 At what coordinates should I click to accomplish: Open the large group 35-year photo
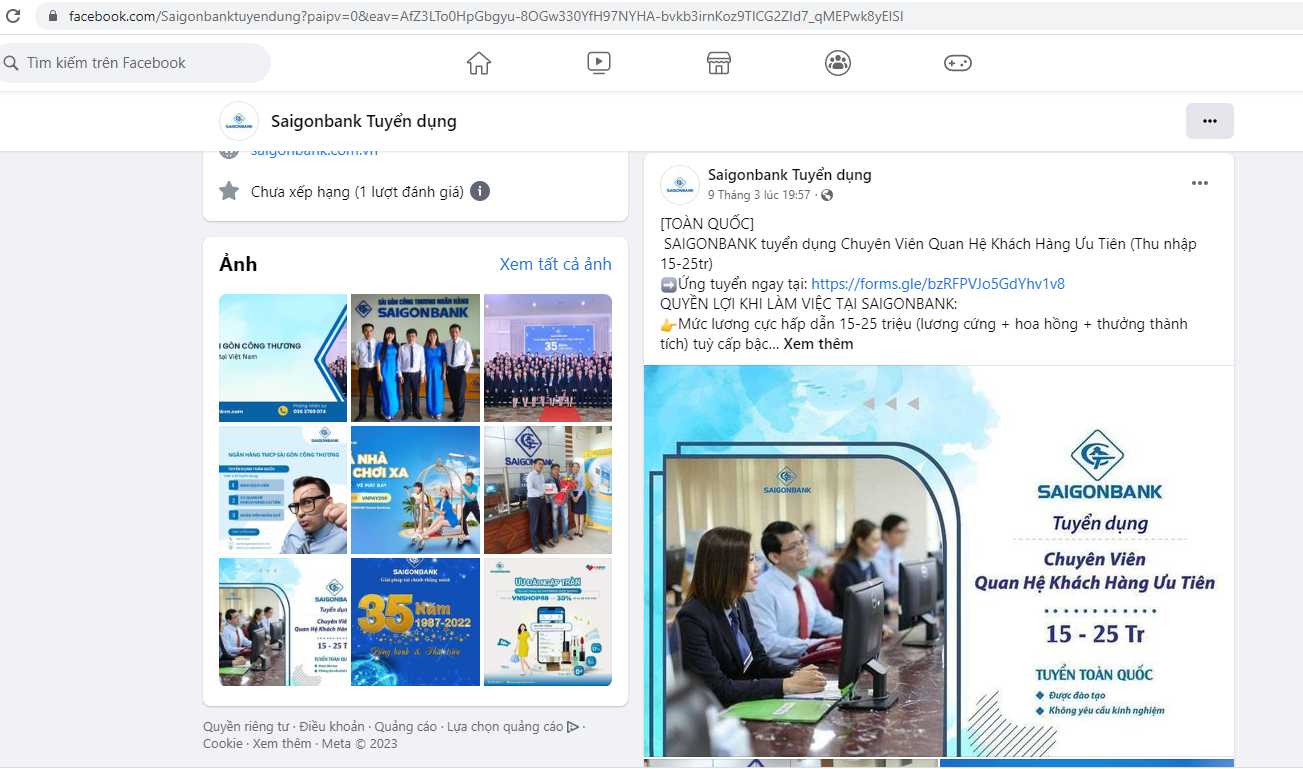click(x=548, y=358)
